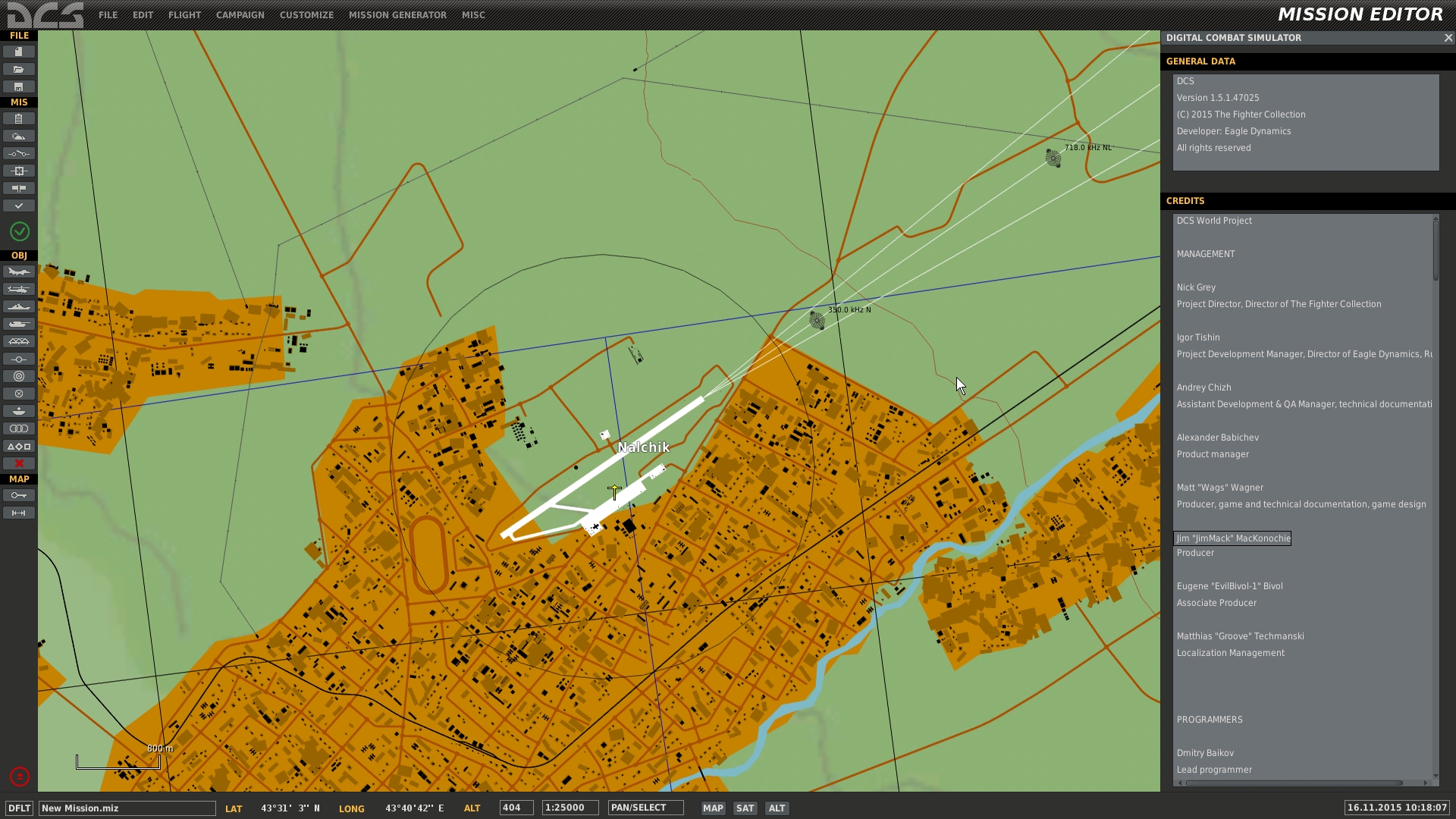The height and width of the screenshot is (819, 1456).
Task: Open the map options key icon
Action: point(19,495)
